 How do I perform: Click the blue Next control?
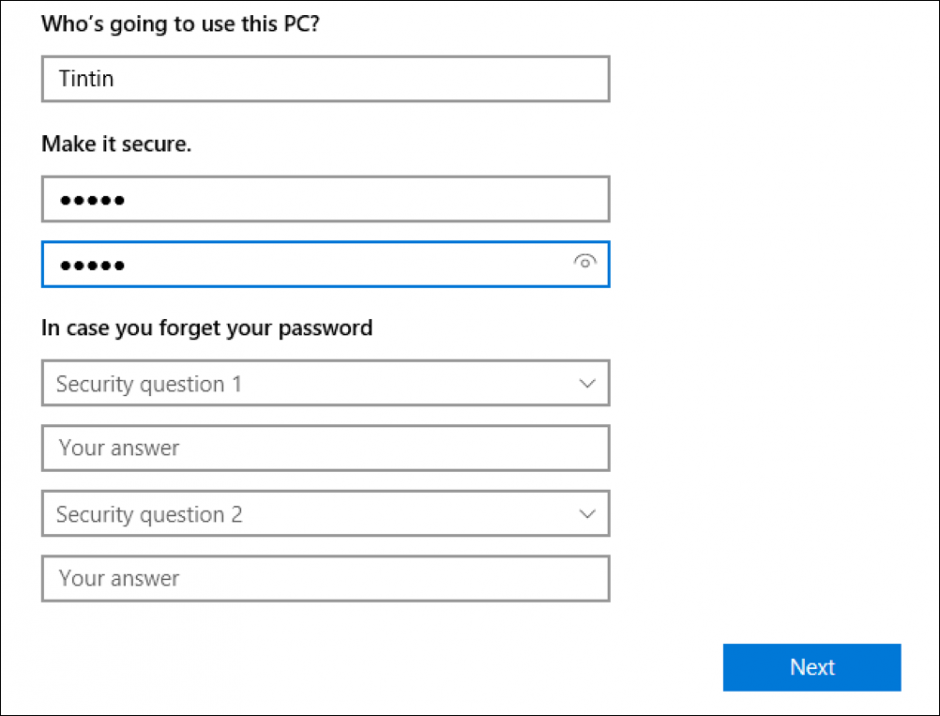811,667
